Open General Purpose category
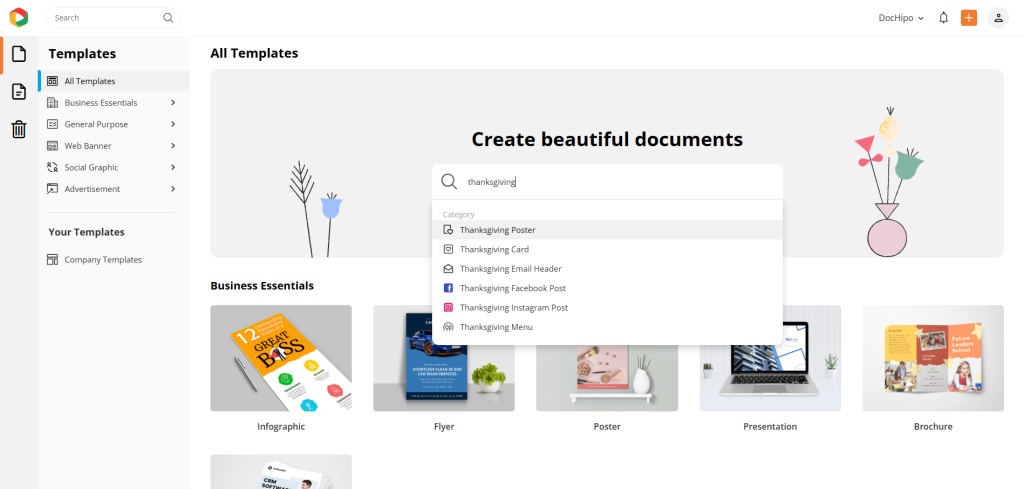1024x489 pixels. click(x=114, y=124)
